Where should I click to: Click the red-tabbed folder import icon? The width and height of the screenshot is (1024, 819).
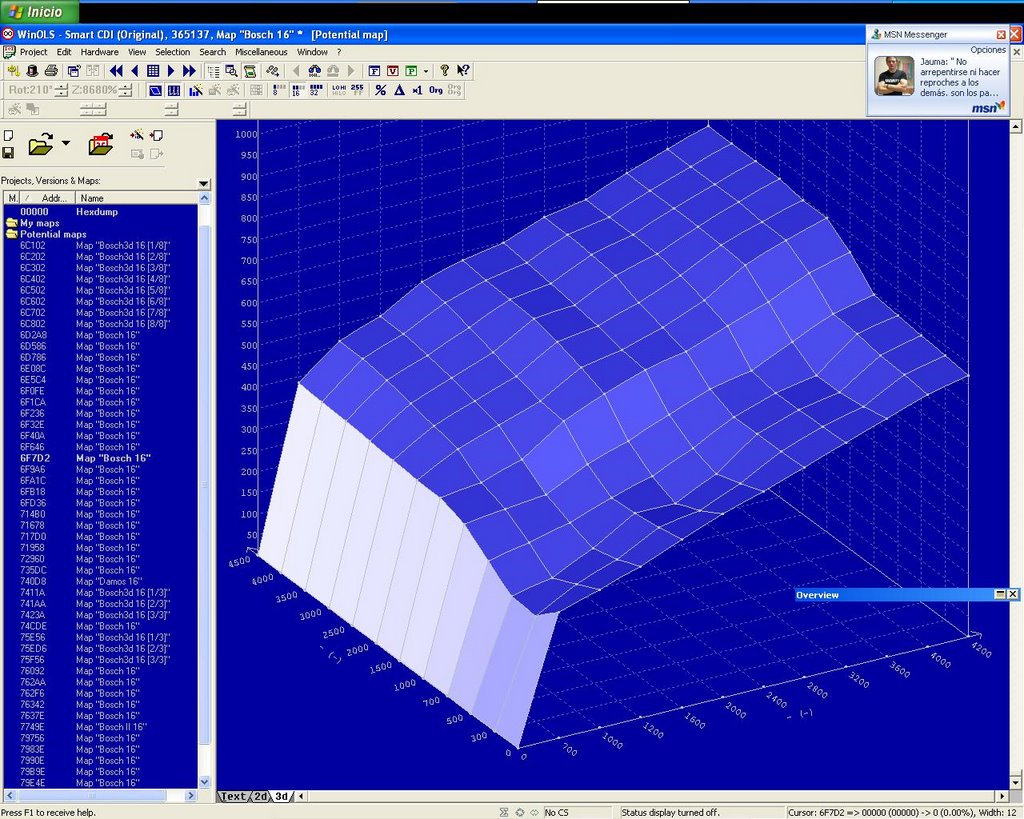coord(101,144)
